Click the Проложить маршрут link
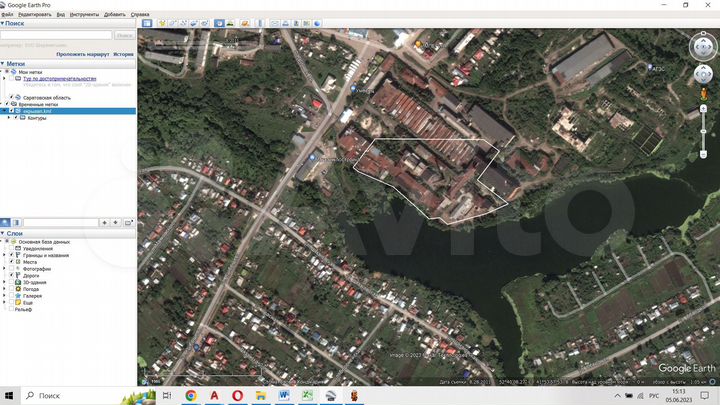The height and width of the screenshot is (405, 720). point(82,54)
